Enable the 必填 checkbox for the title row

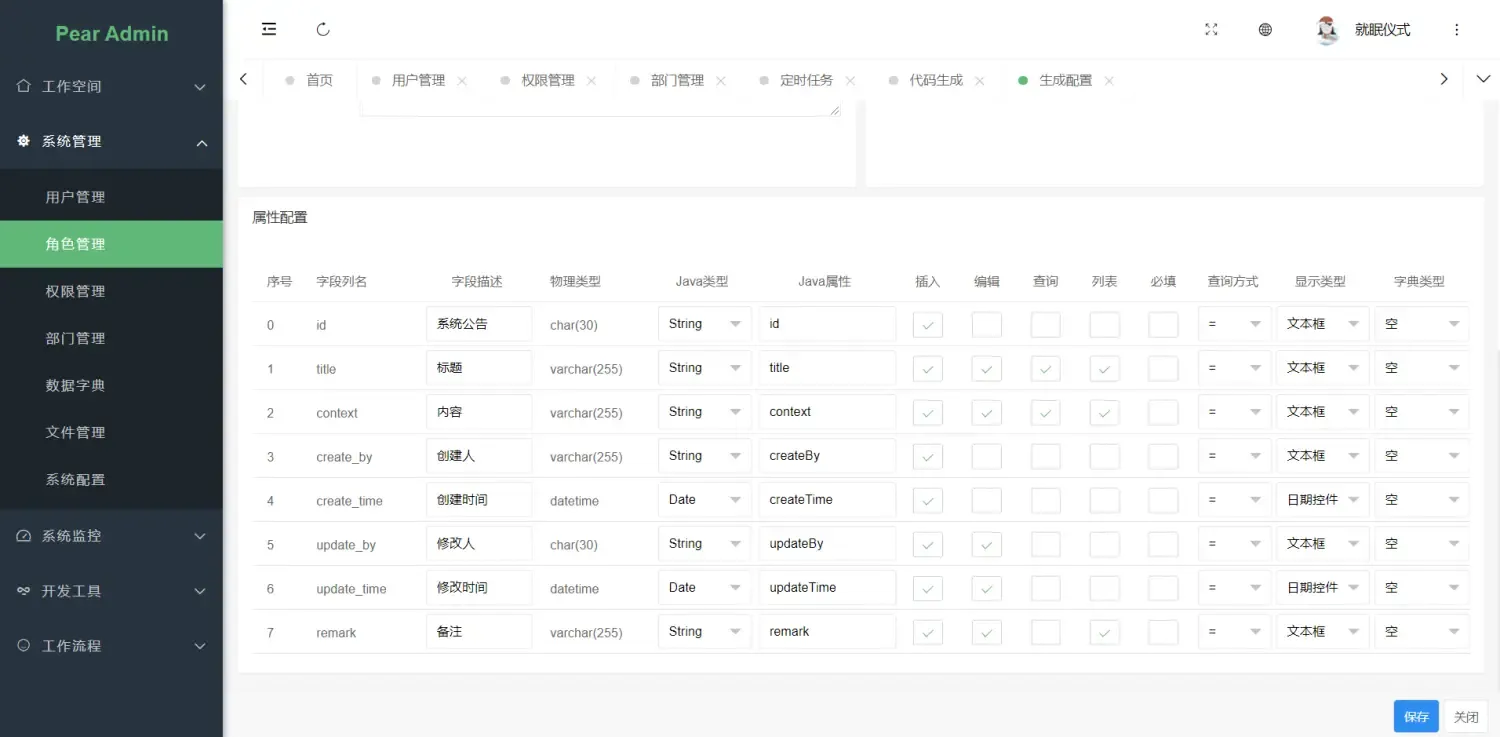[x=1163, y=367]
